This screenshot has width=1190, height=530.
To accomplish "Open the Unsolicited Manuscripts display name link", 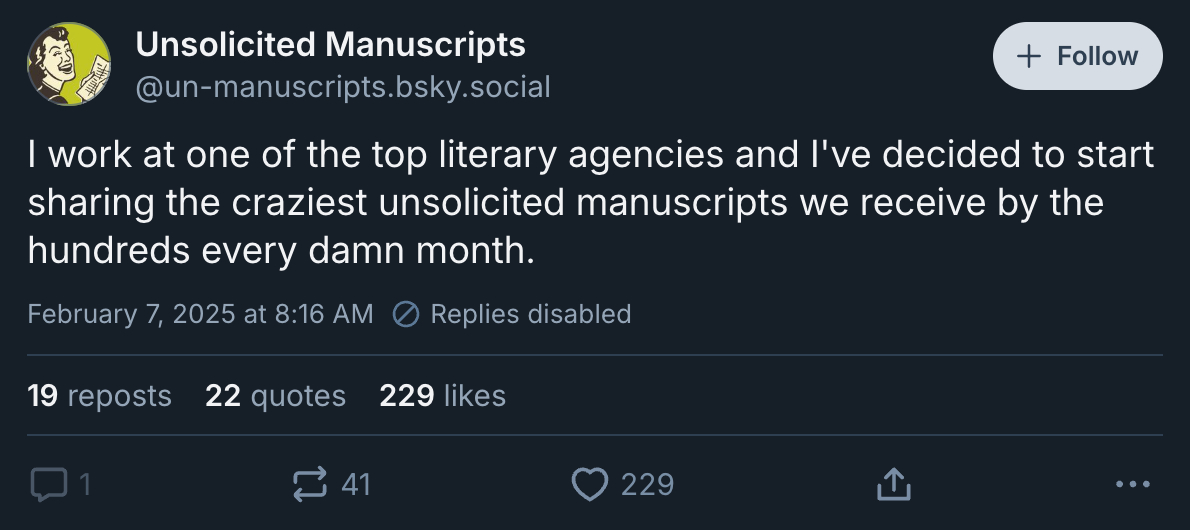I will coord(330,44).
